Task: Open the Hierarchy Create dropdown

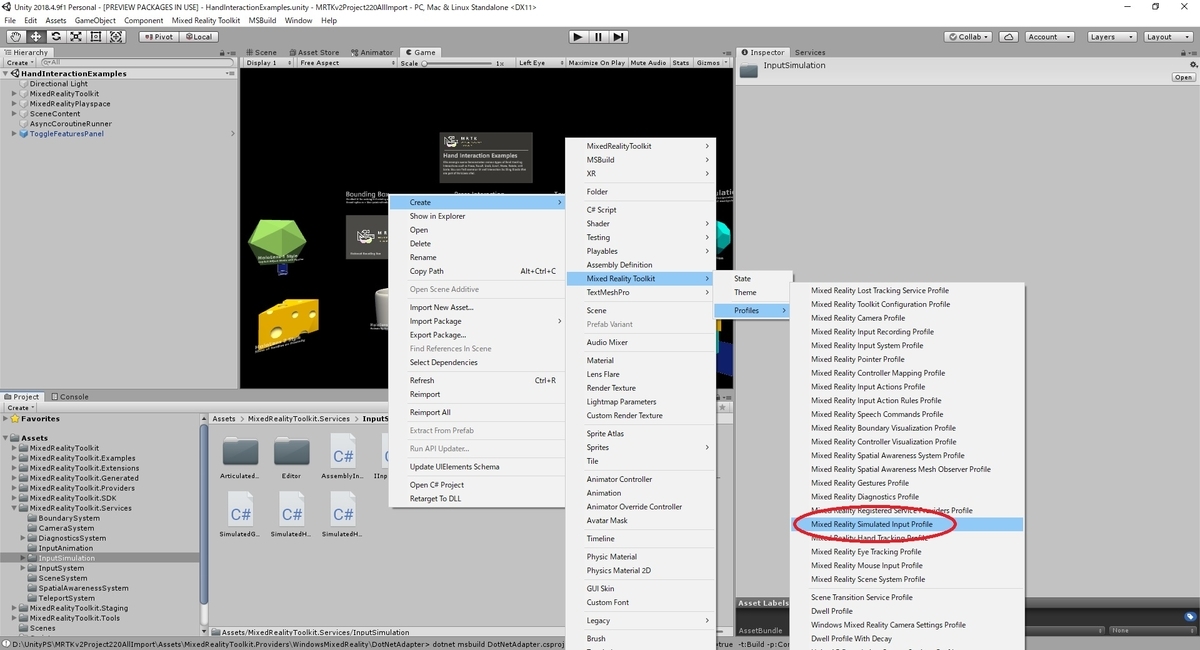Action: click(x=19, y=62)
